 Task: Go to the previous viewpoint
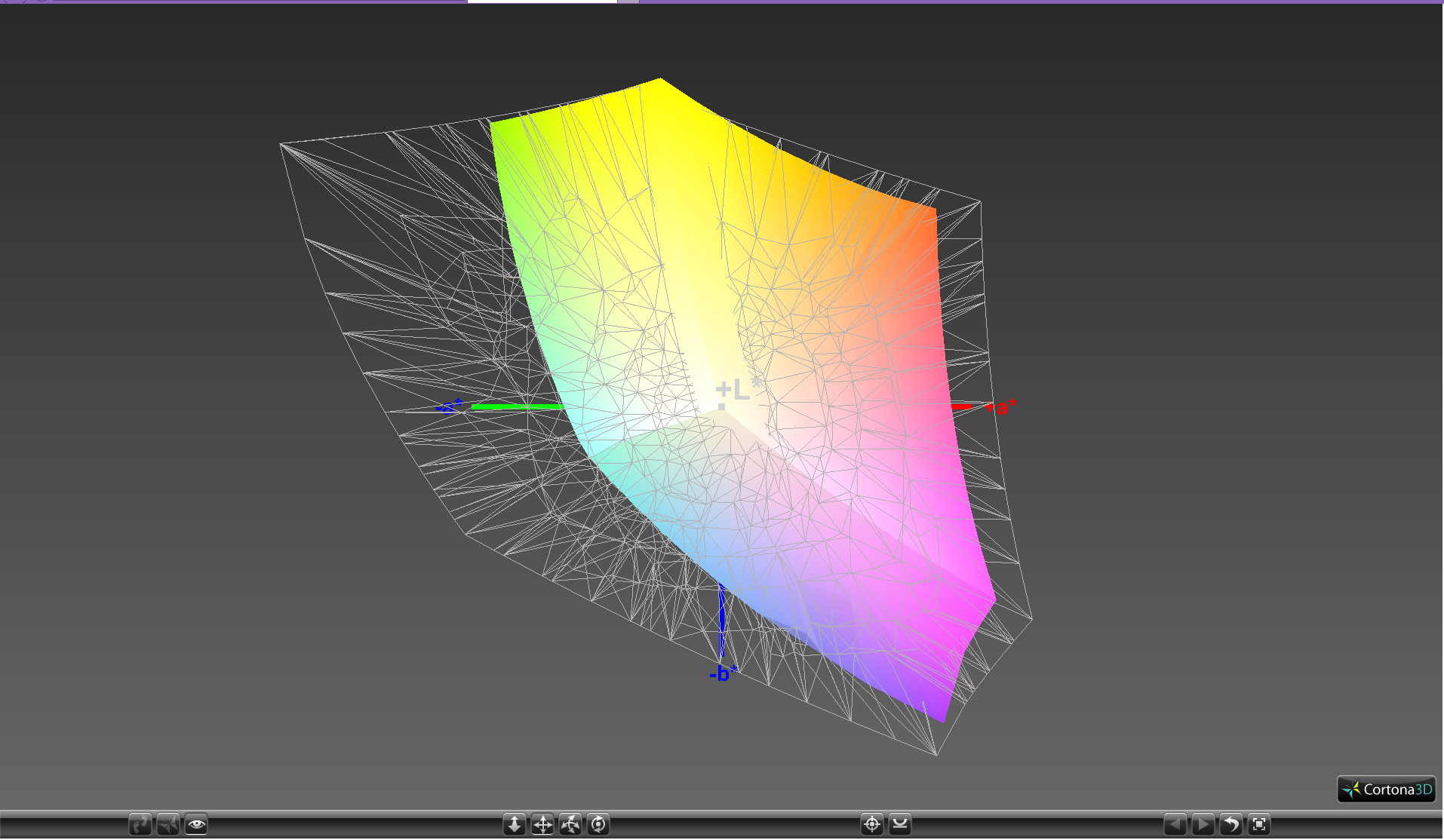coord(1175,824)
